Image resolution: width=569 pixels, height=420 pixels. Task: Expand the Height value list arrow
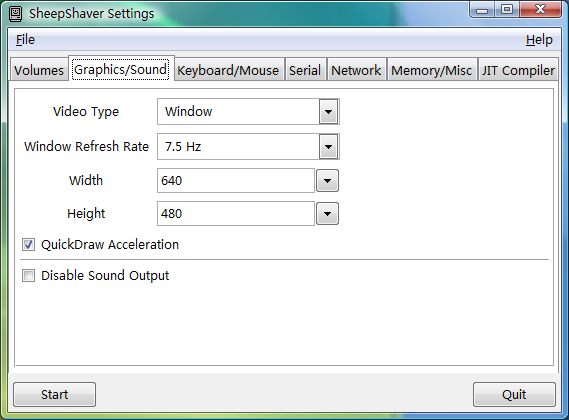click(327, 213)
